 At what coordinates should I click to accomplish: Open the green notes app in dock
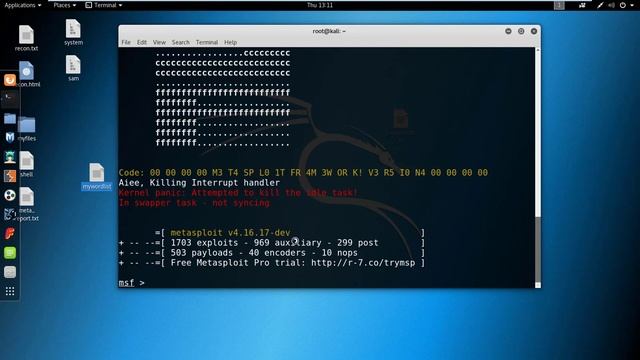10,253
